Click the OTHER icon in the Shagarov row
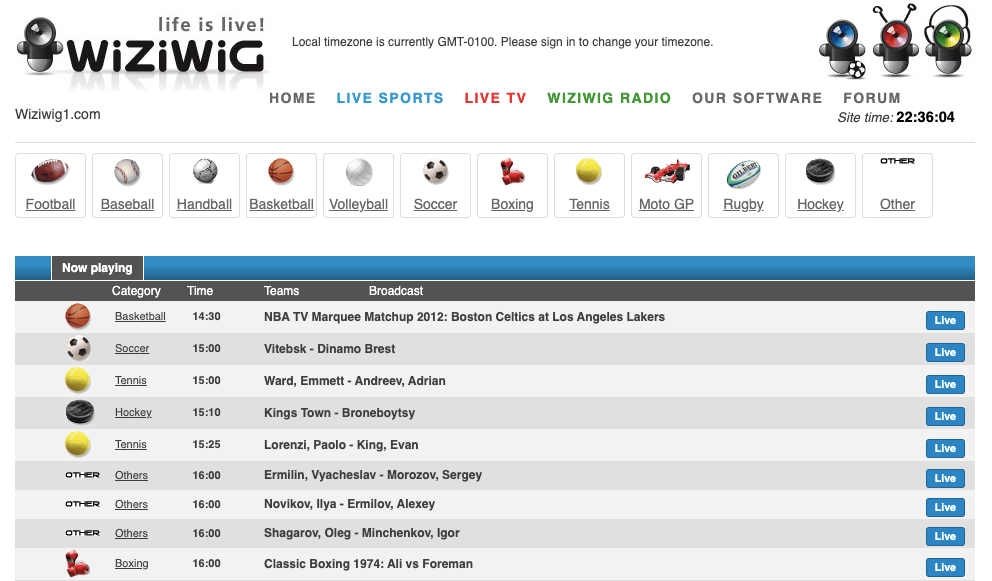Image resolution: width=992 pixels, height=581 pixels. (82, 533)
